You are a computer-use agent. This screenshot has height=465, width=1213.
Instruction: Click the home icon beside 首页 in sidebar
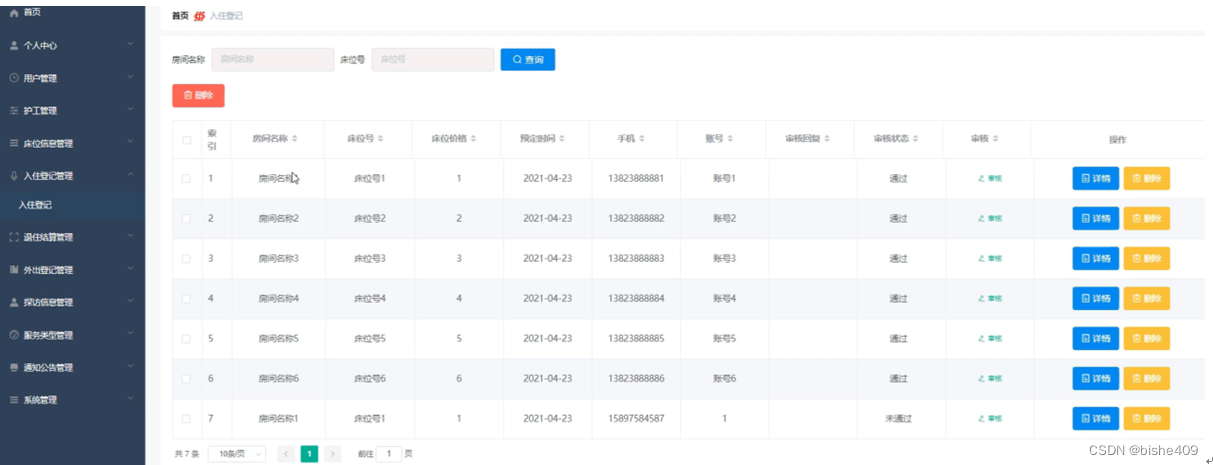[14, 12]
